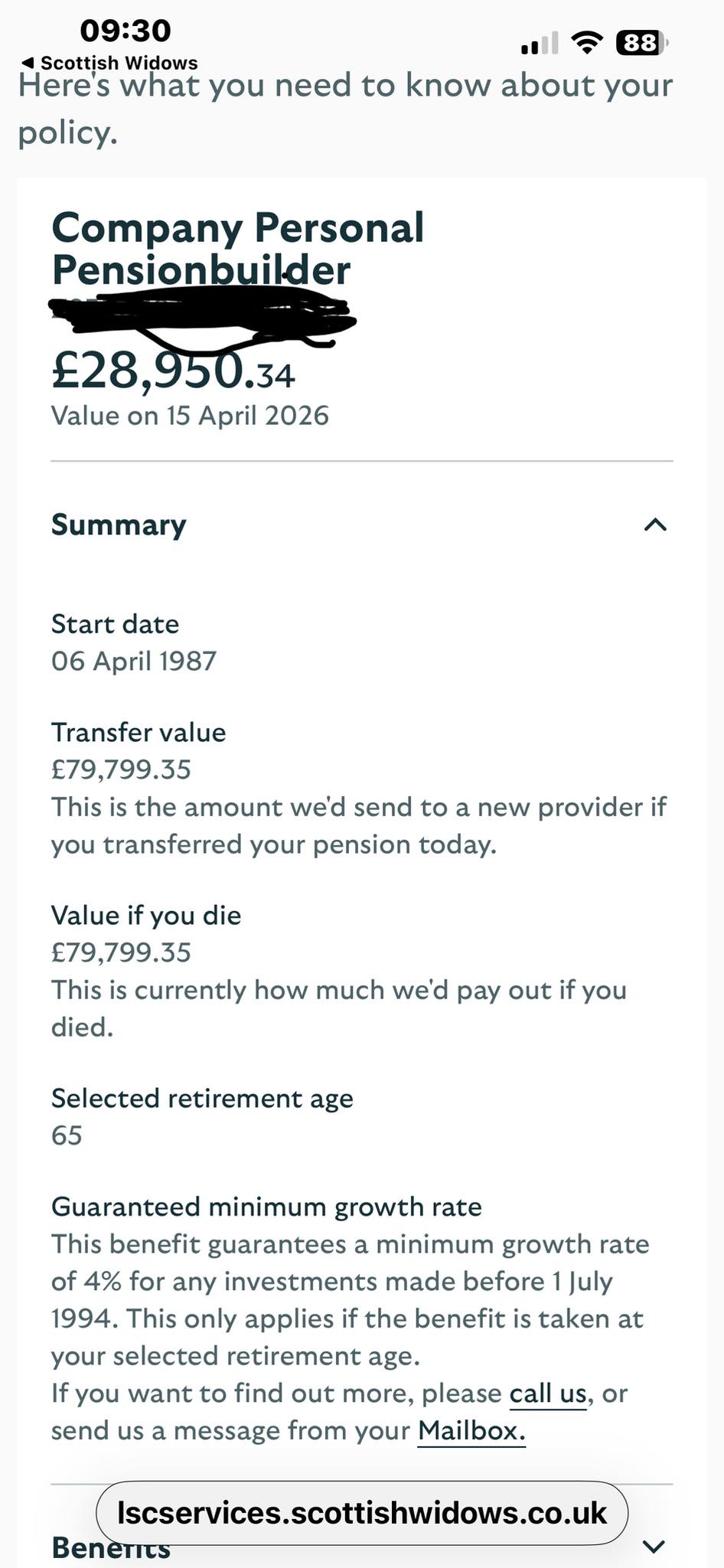724x1568 pixels.
Task: Tap the 09:30 clock in status bar
Action: (x=126, y=31)
